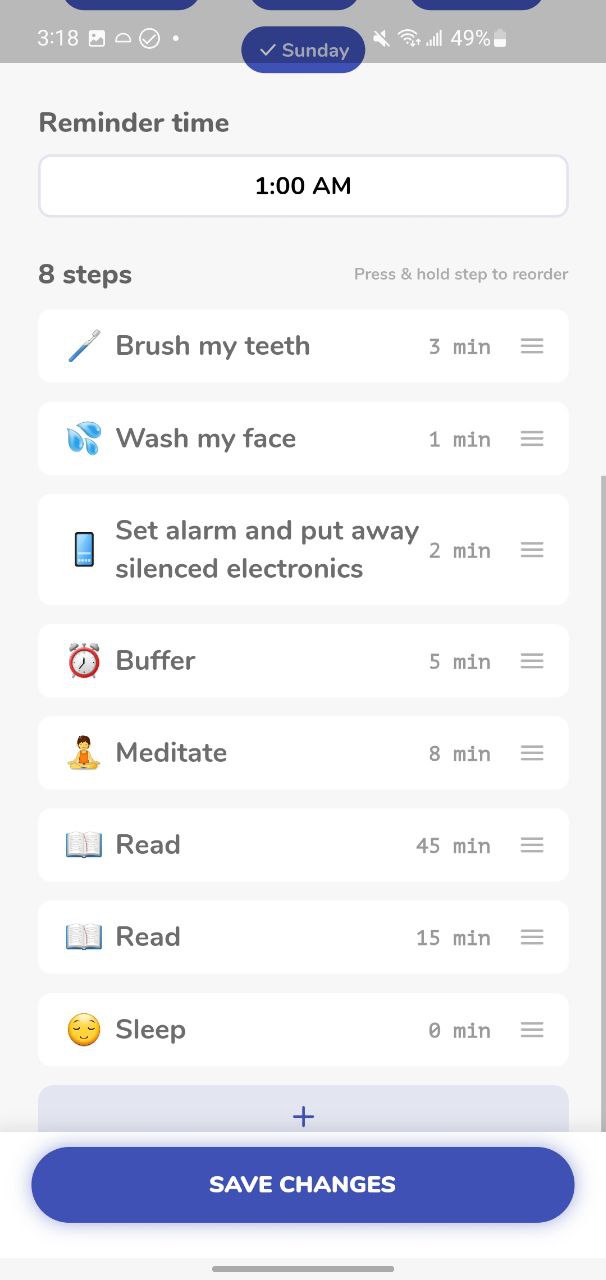Toggle the Sunday day chip

(303, 50)
